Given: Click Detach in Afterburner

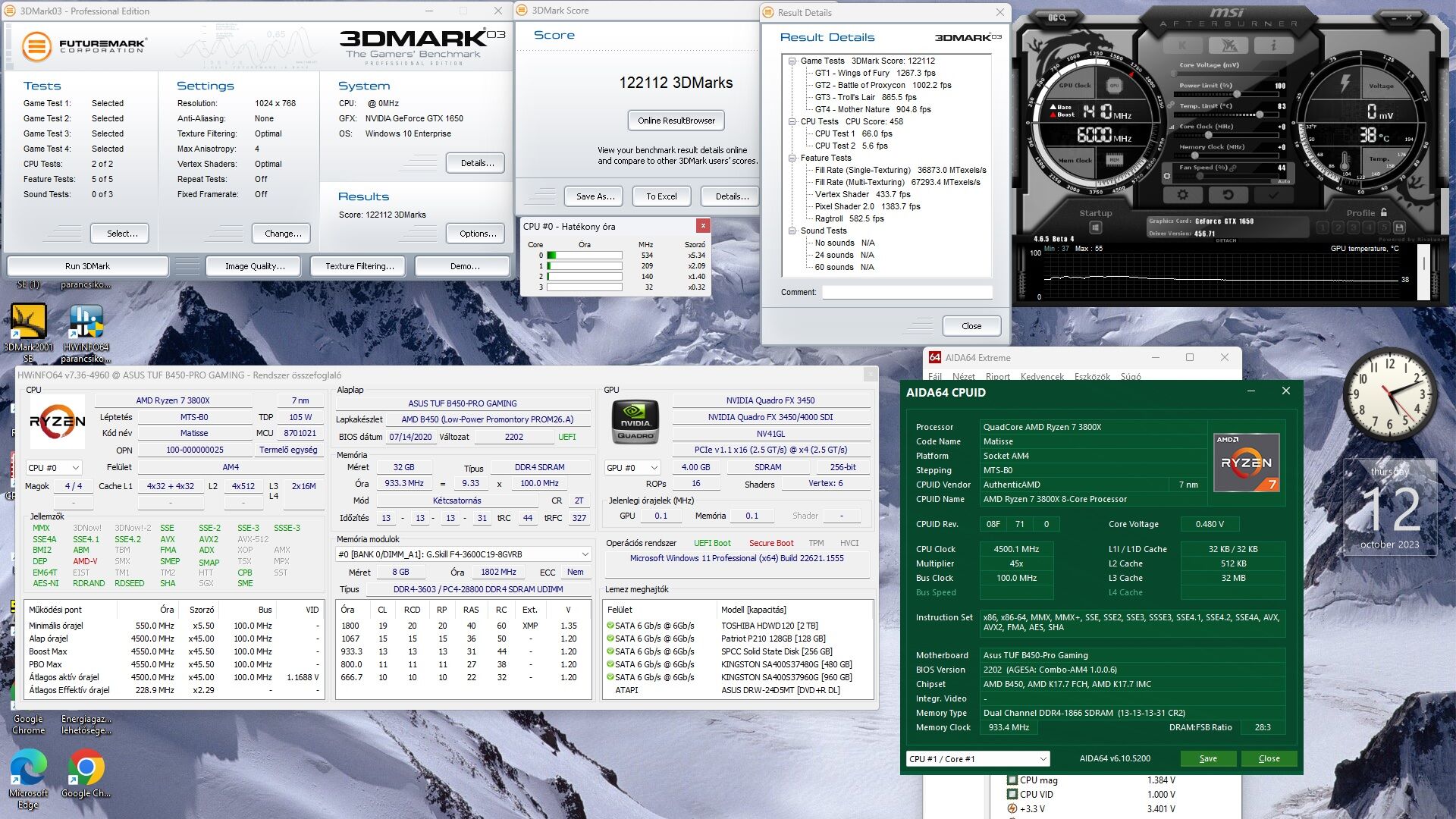Looking at the screenshot, I should (x=1226, y=240).
